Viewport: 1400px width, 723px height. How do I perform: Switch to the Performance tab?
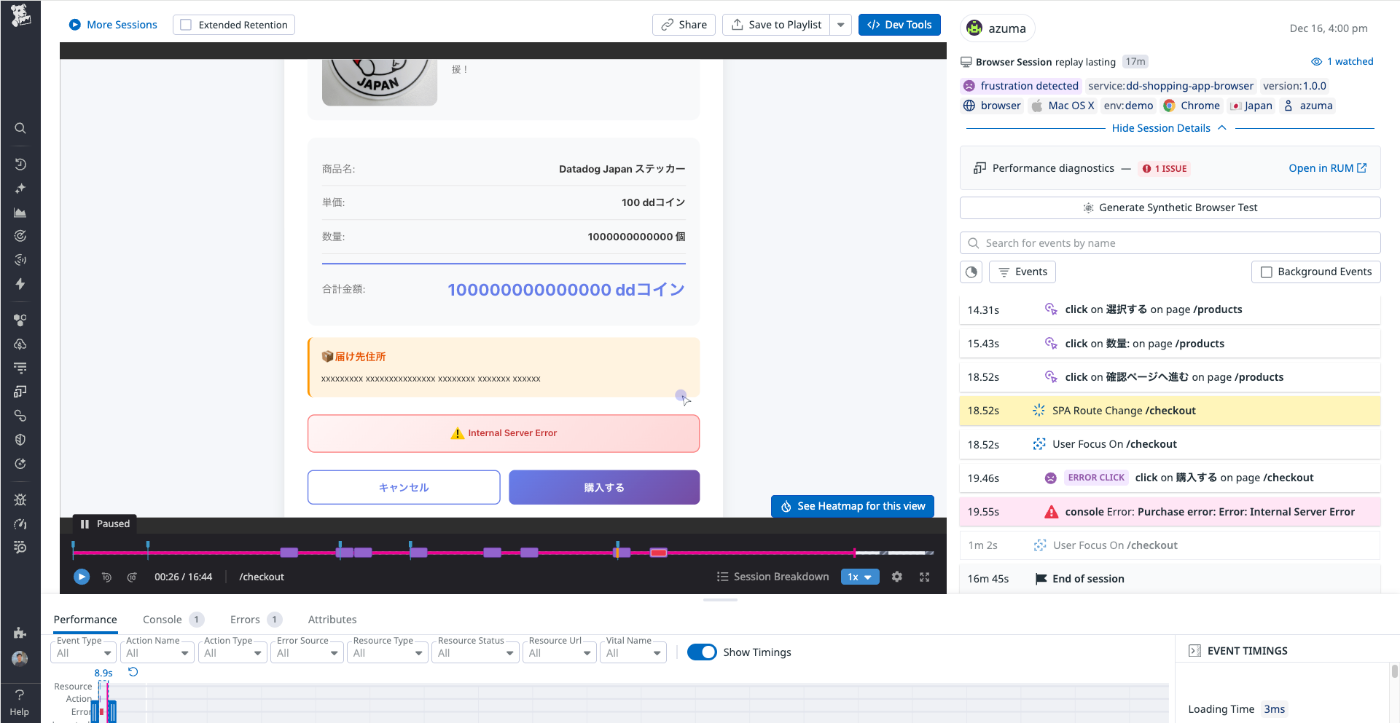pyautogui.click(x=85, y=620)
